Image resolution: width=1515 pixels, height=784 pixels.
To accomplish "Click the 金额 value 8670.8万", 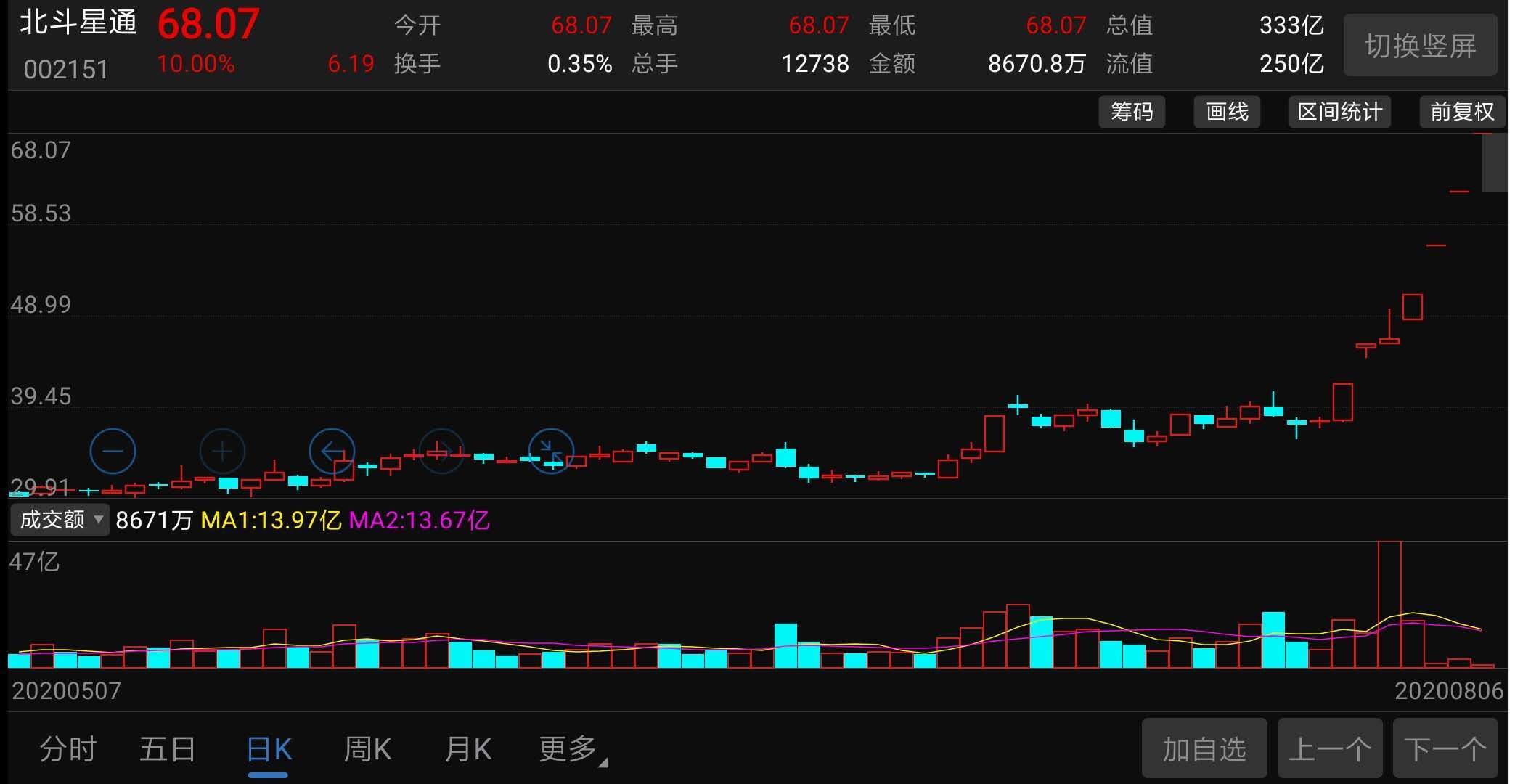I will (x=1037, y=64).
